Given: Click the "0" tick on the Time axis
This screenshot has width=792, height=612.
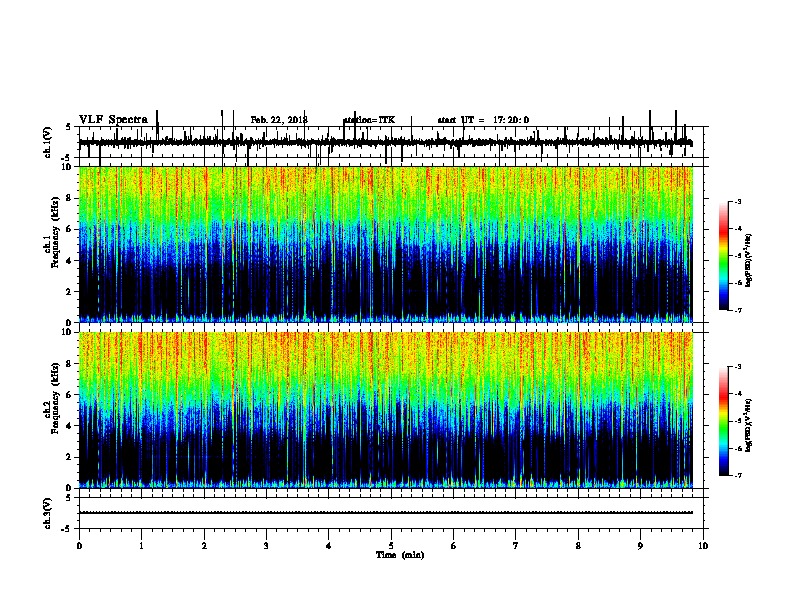Looking at the screenshot, I should [x=79, y=546].
